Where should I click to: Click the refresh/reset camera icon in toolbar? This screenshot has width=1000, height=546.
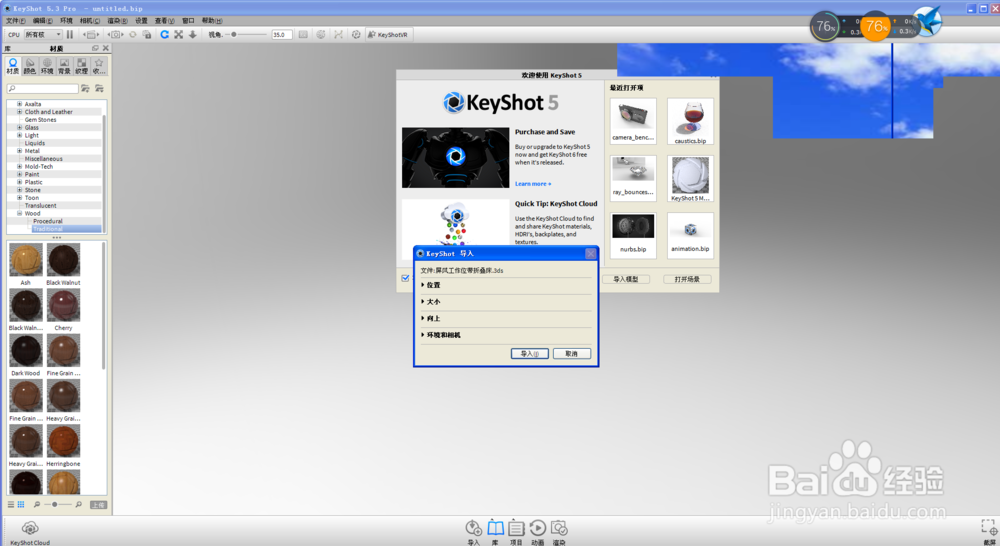pyautogui.click(x=165, y=34)
